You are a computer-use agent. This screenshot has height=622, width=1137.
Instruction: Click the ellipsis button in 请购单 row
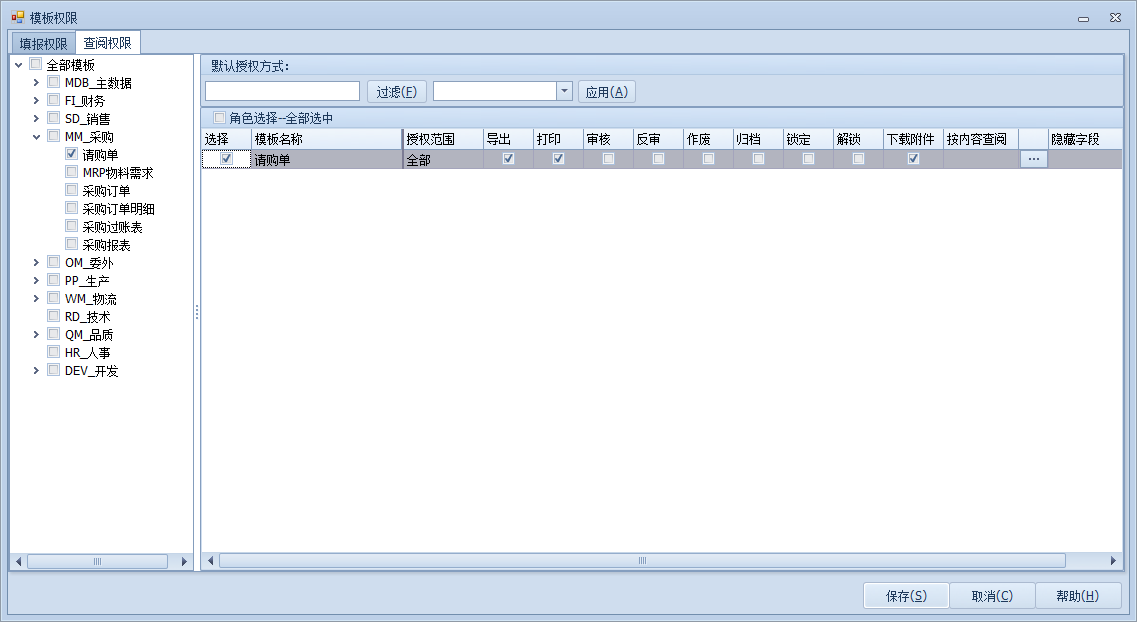1033,159
